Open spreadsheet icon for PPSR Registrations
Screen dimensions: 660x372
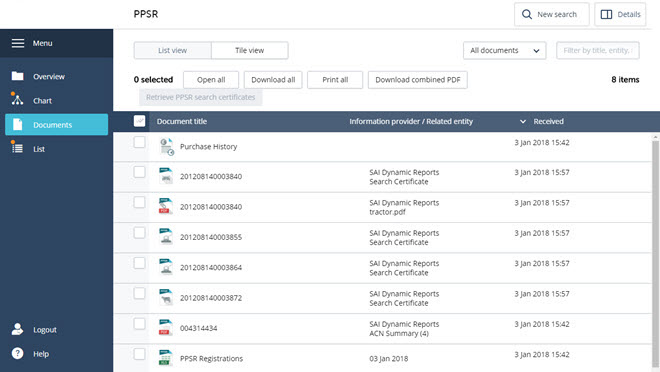click(165, 358)
